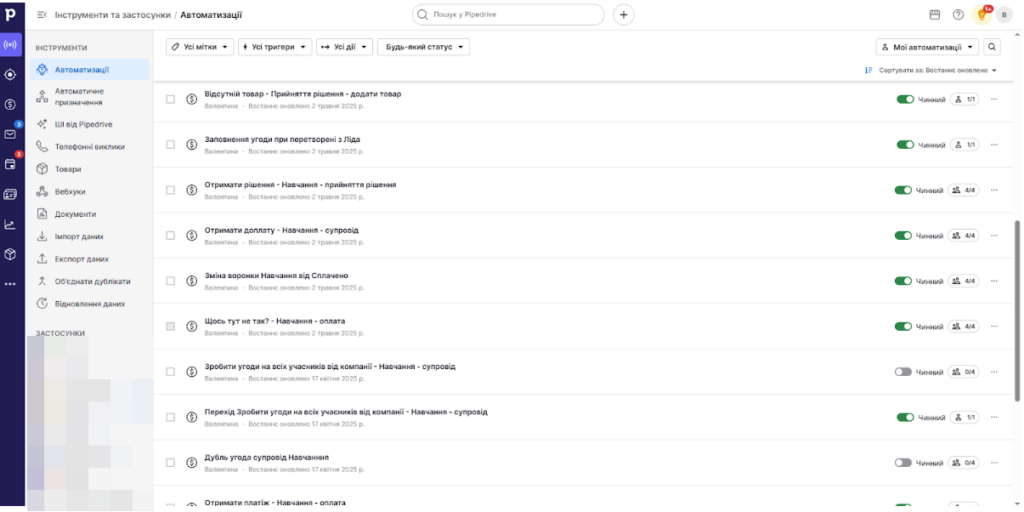Image resolution: width=1024 pixels, height=512 pixels.
Task: Click the Pipedrive logo icon
Action: (x=10, y=15)
